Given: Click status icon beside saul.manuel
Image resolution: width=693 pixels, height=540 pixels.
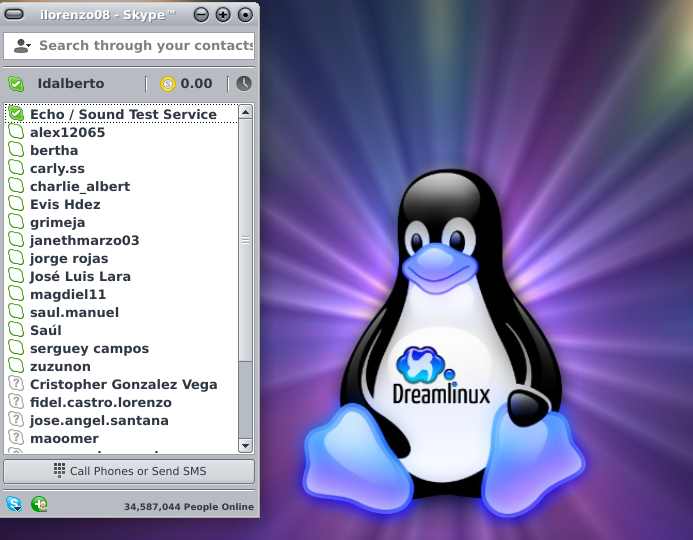Looking at the screenshot, I should coord(16,312).
